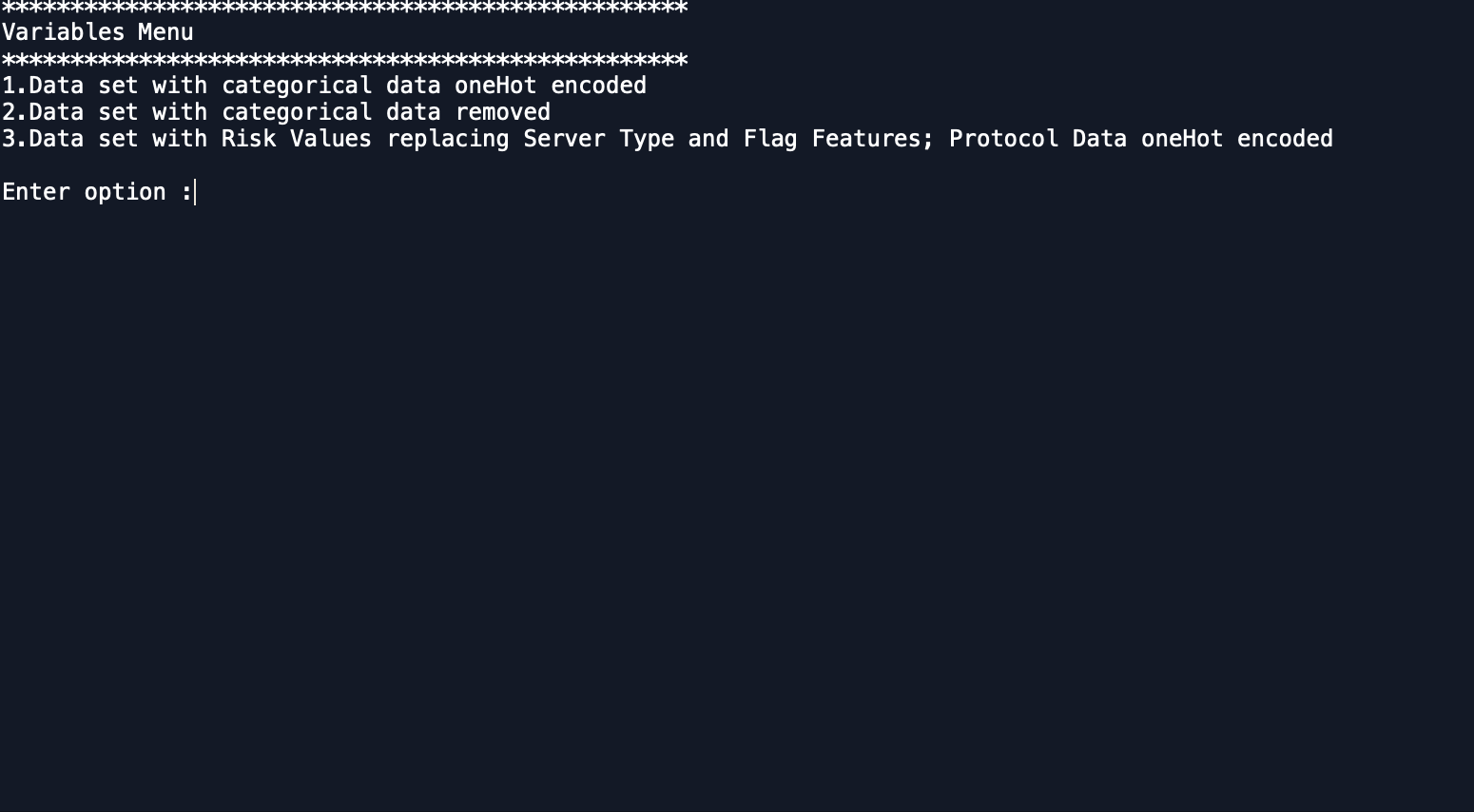Click the word "removed" in option 2

click(x=502, y=112)
